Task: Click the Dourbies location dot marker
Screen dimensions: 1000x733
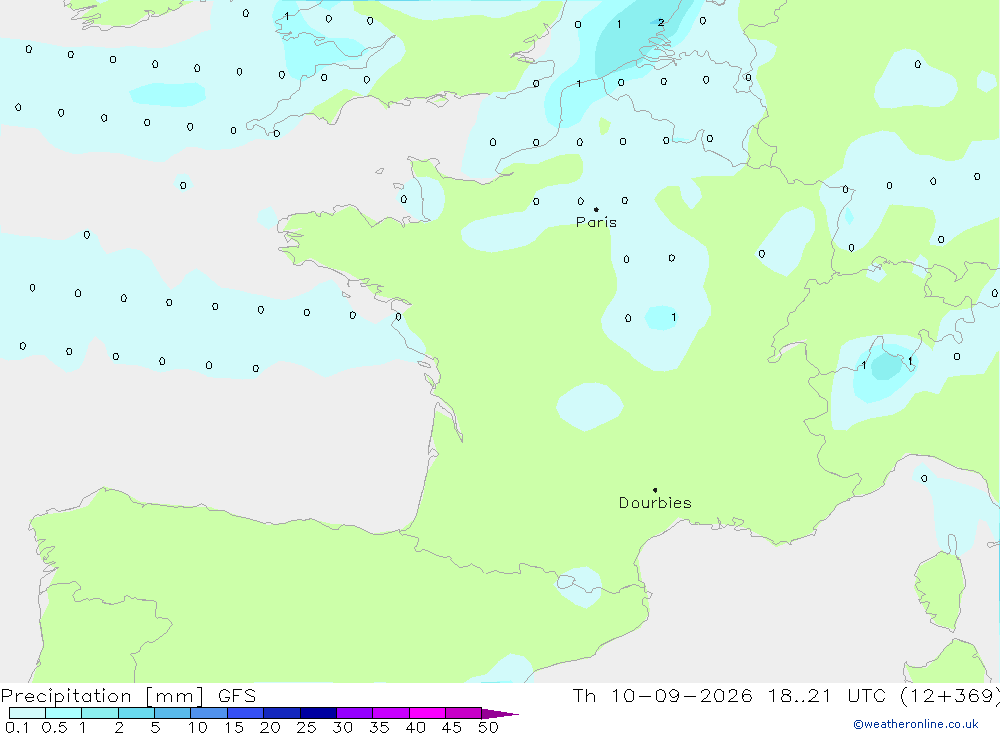Action: pos(655,490)
